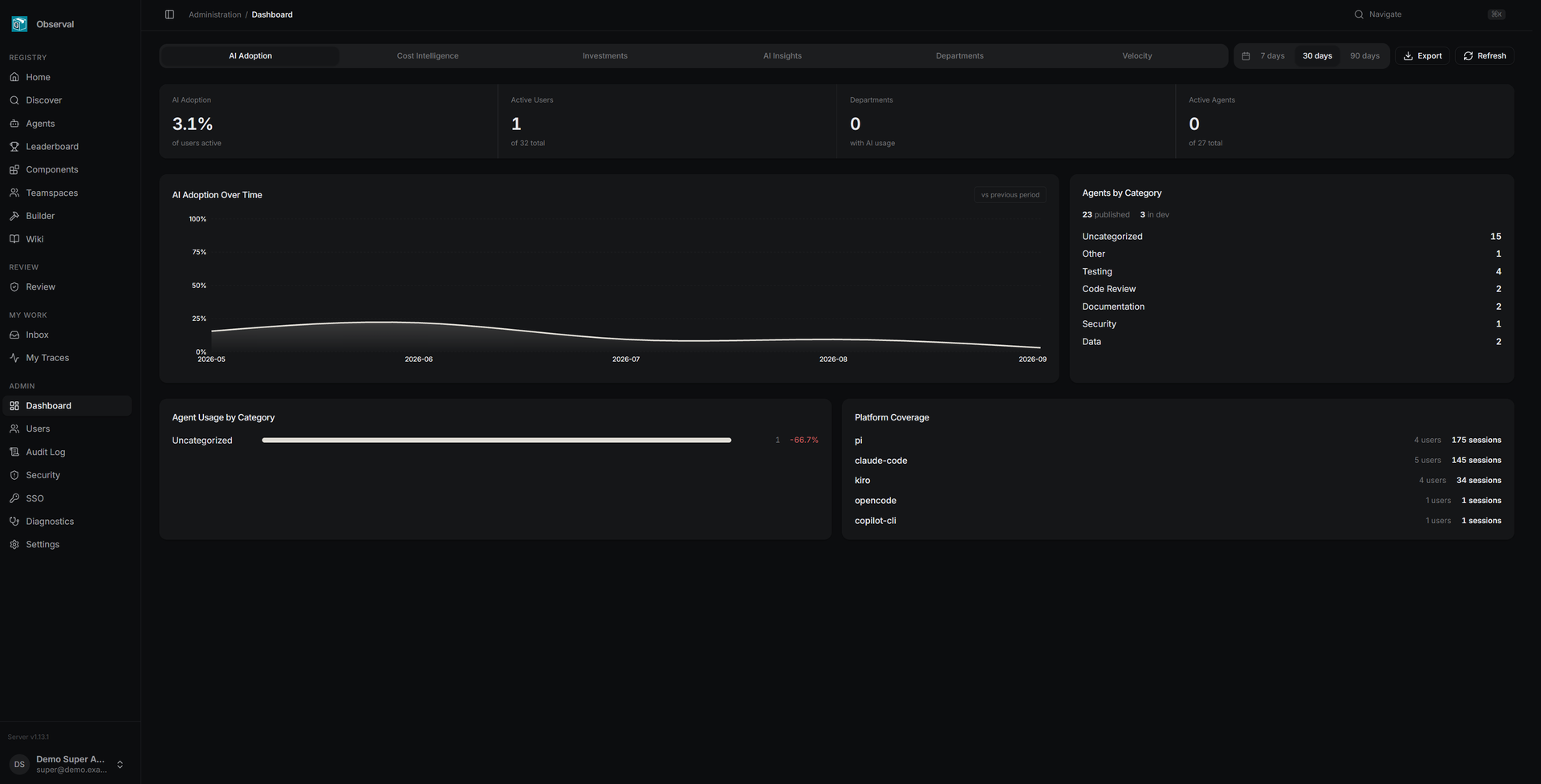
Task: Click the My Traces activity icon
Action: [14, 358]
